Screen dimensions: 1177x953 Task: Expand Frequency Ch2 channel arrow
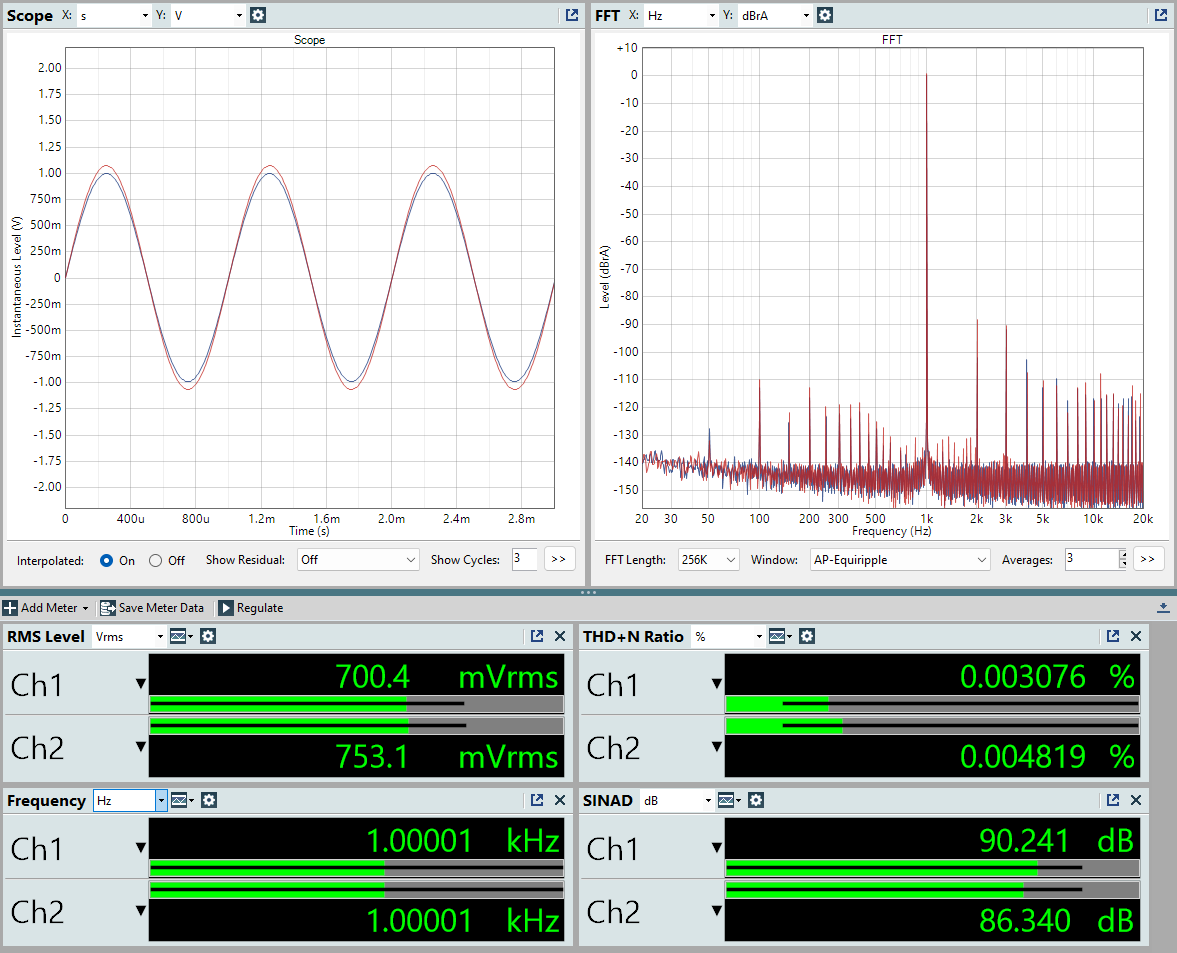140,911
